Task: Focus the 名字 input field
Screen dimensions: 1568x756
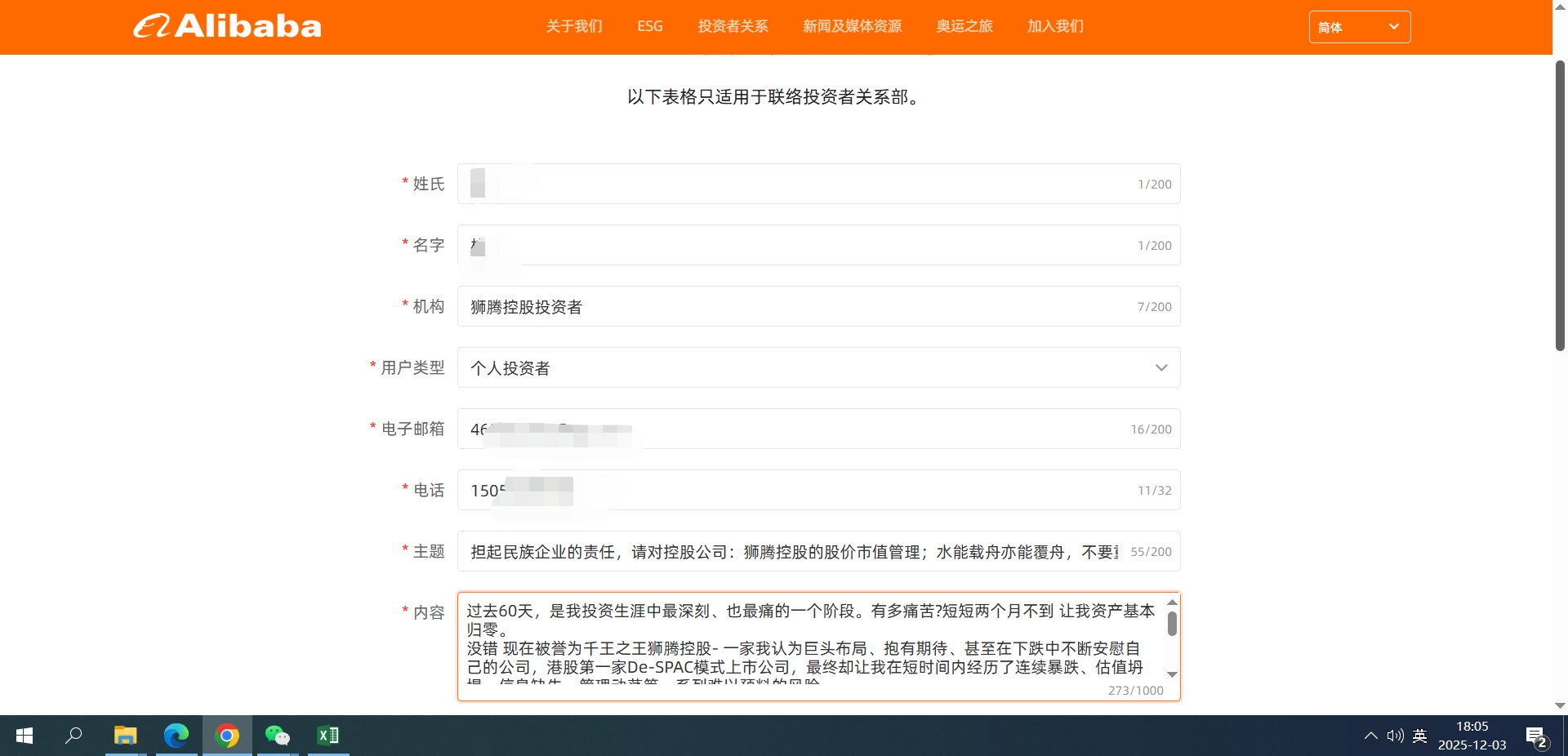Action: point(819,245)
